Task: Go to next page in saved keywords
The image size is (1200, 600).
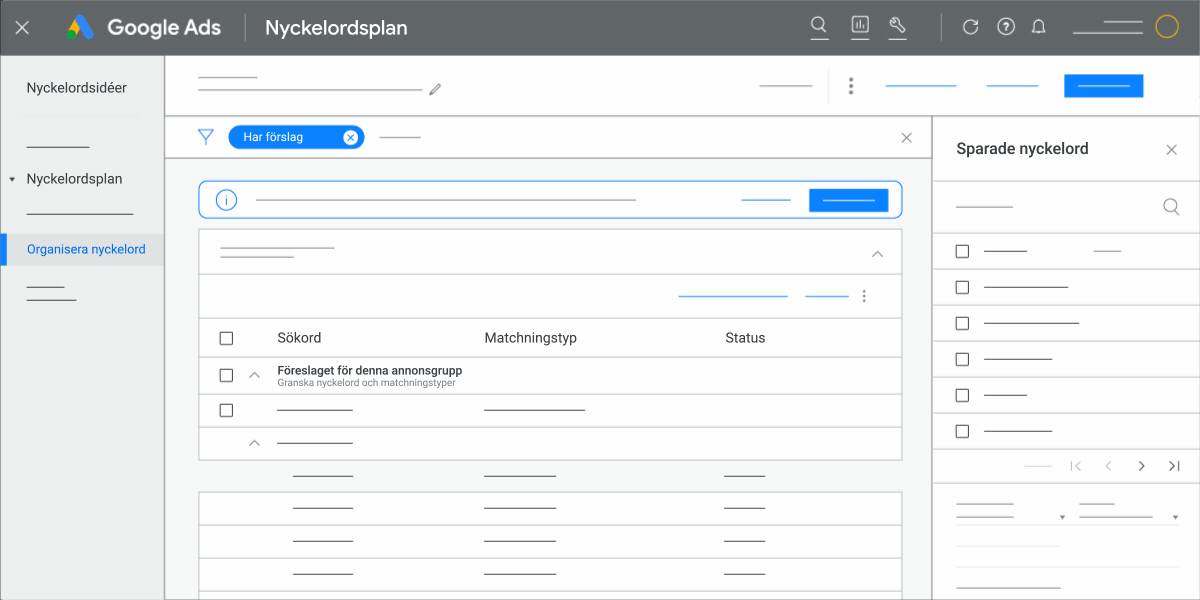Action: (x=1141, y=466)
